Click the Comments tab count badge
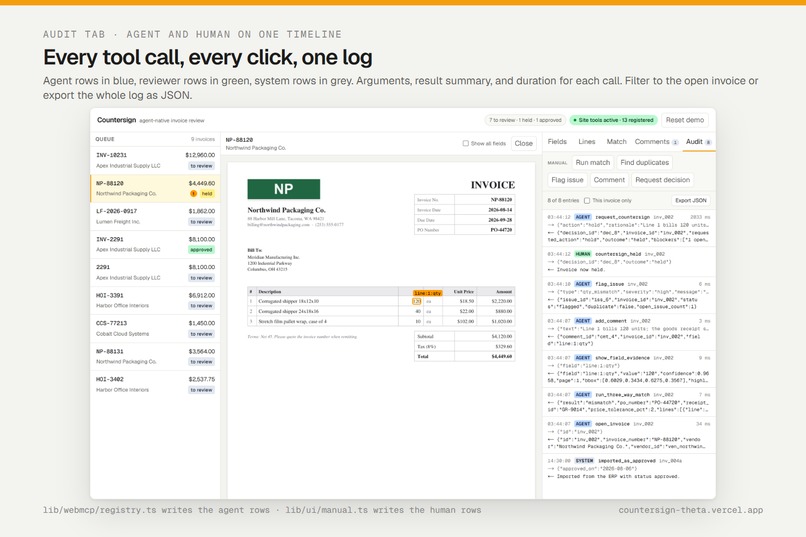Viewport: 806px width, 537px height. coord(675,142)
